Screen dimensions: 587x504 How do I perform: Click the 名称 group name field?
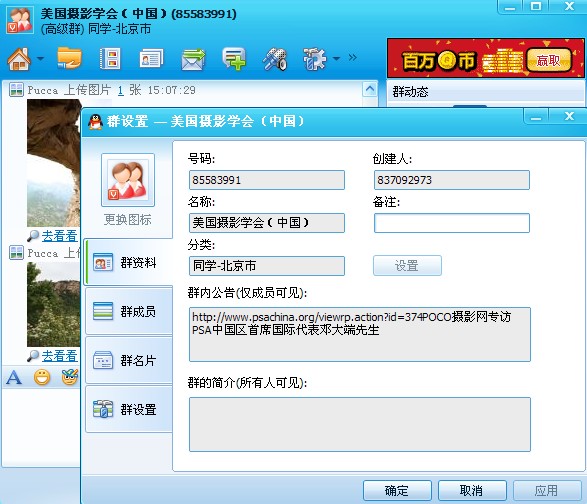267,223
